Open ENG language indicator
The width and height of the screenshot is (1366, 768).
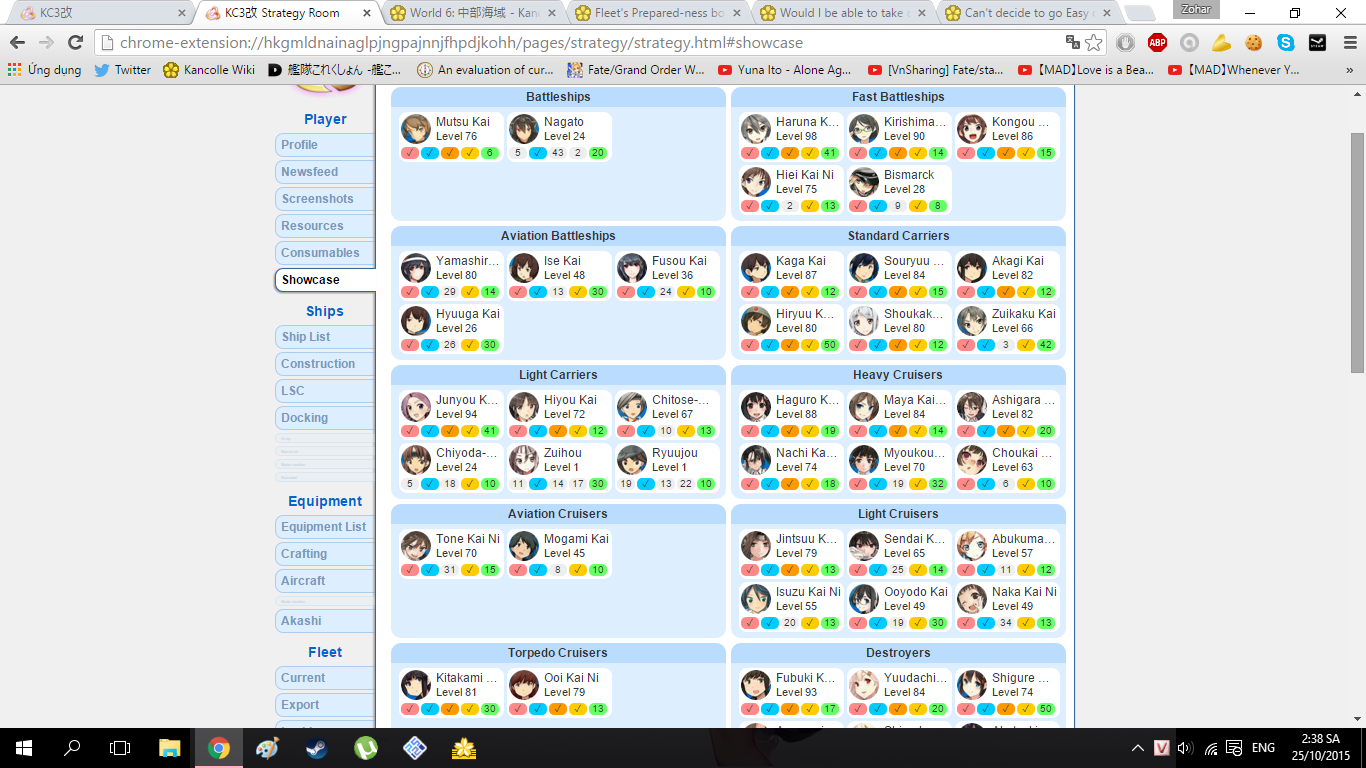pyautogui.click(x=1263, y=748)
